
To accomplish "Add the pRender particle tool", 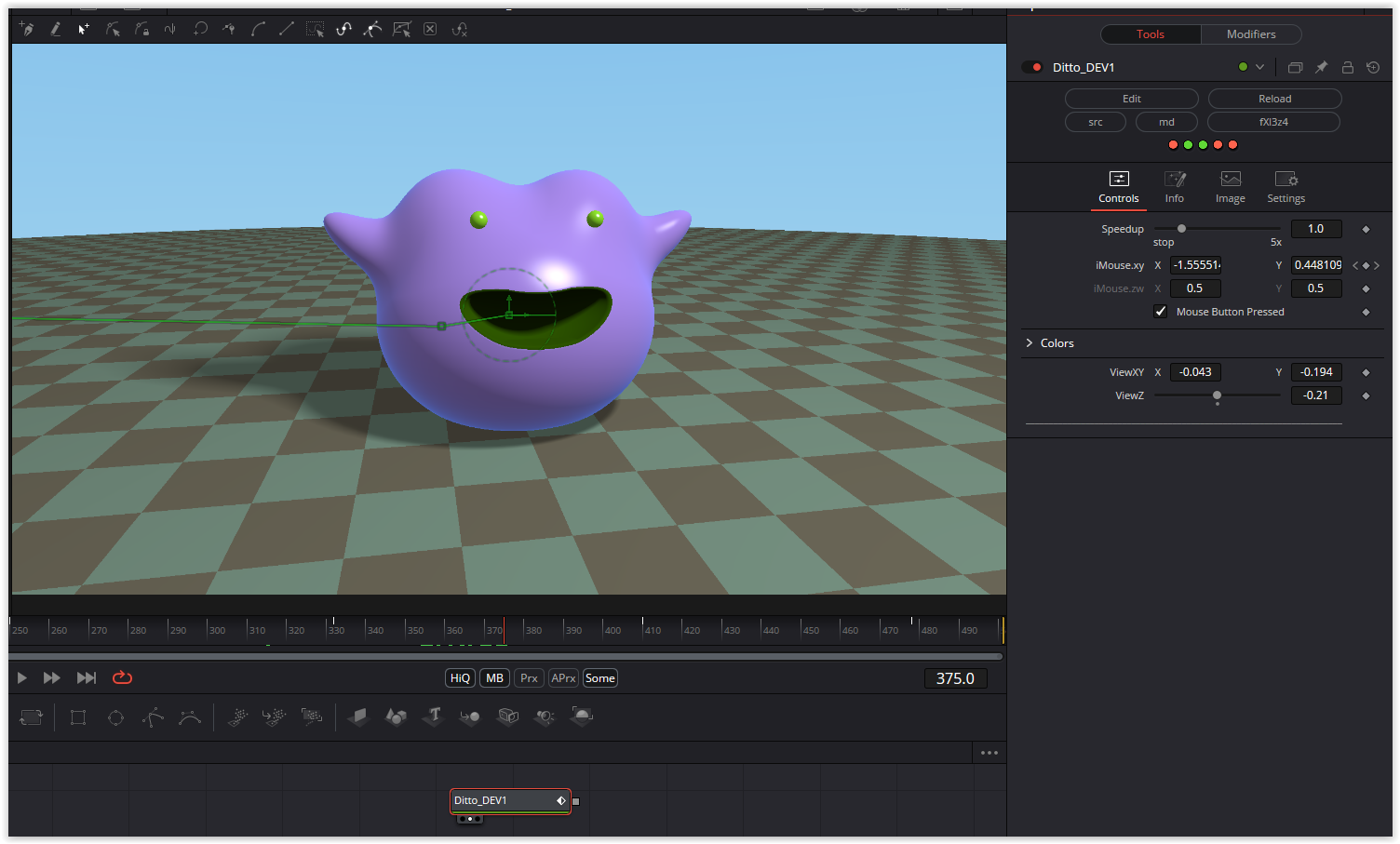I will point(312,717).
